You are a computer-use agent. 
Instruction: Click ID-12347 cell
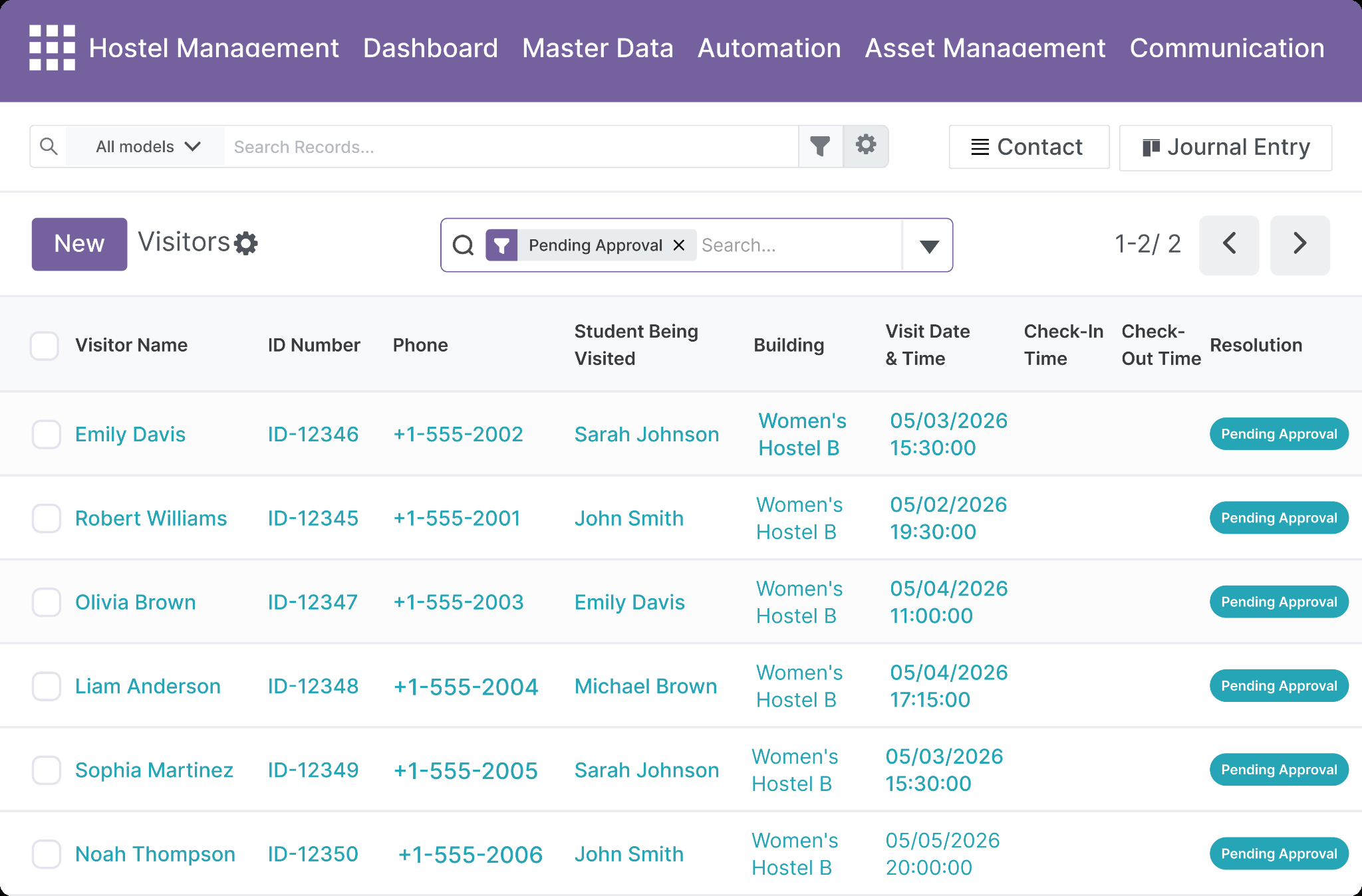point(313,602)
